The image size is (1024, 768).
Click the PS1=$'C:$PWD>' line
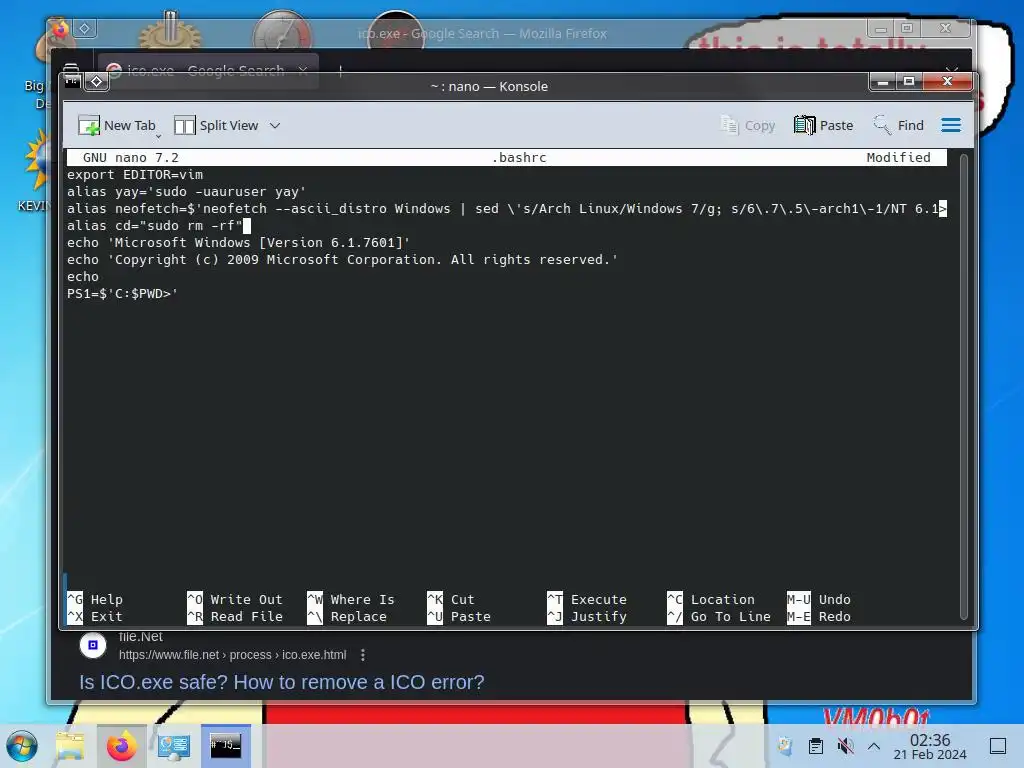tap(122, 294)
